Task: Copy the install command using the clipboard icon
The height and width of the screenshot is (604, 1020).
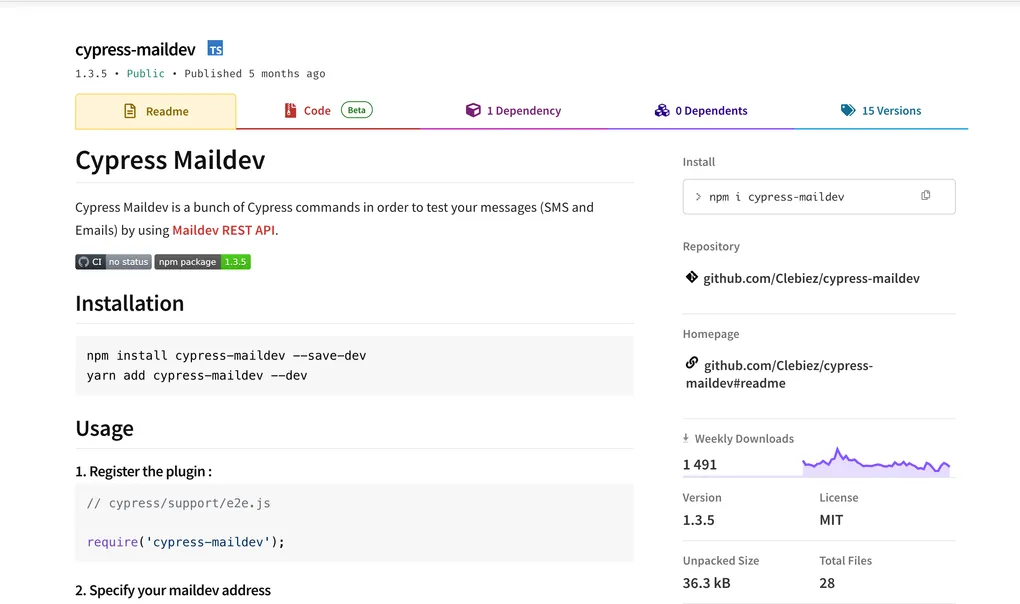Action: (925, 196)
